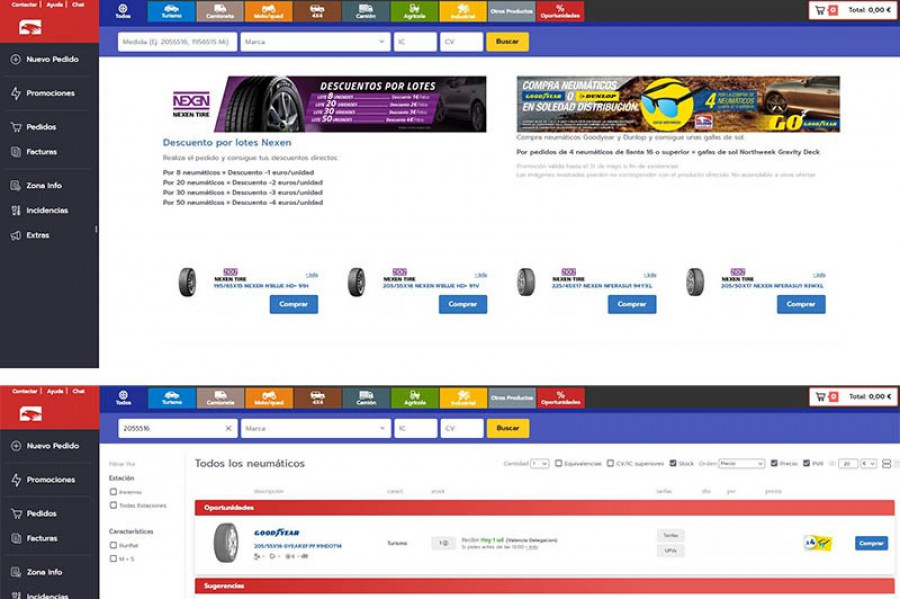Switch to Camioneta tab in top screenshot
Viewport: 900px width, 599px height.
[x=220, y=11]
